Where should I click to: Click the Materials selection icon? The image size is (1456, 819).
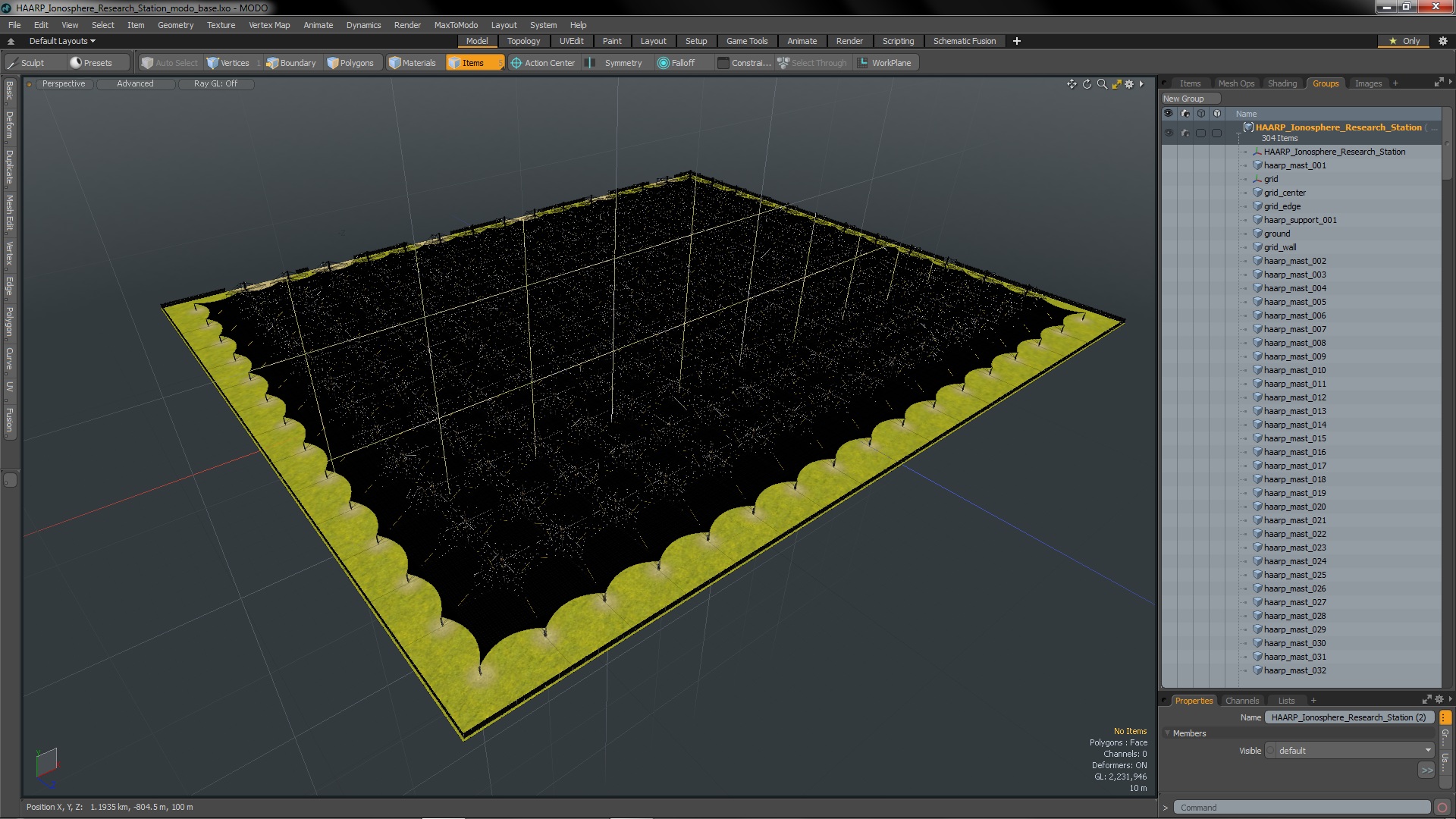395,63
